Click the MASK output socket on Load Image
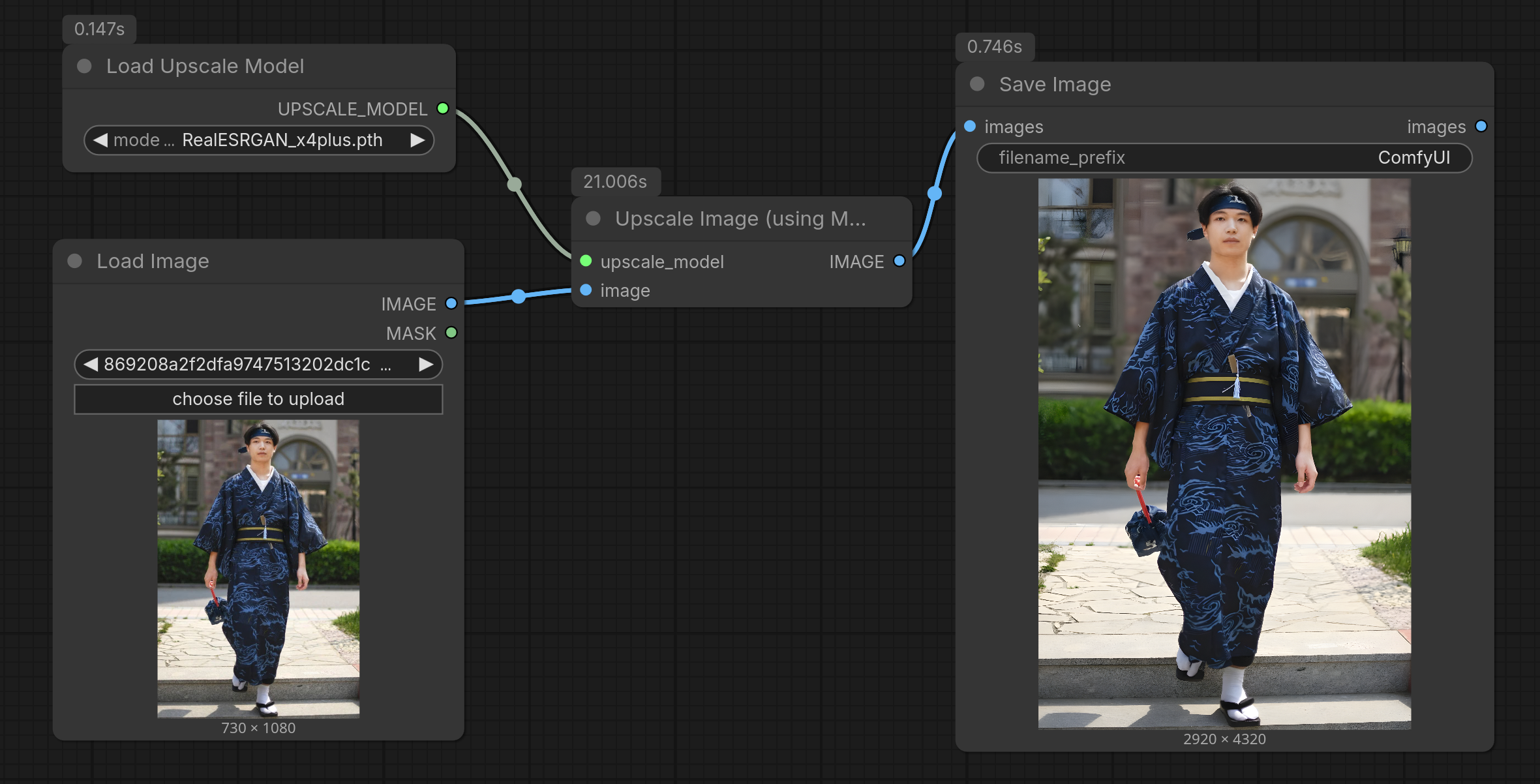The image size is (1540, 784). (451, 333)
